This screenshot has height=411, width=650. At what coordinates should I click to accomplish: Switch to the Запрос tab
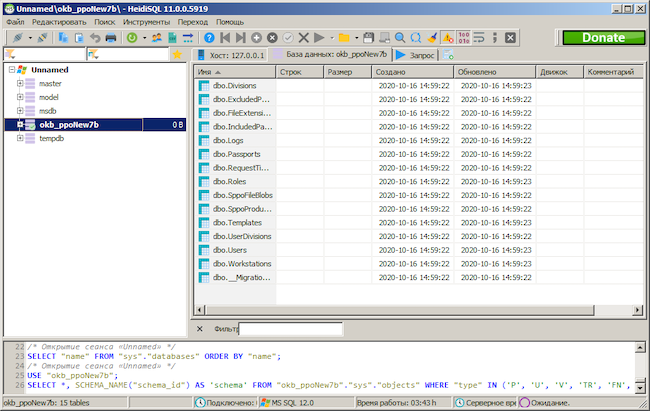(x=418, y=55)
